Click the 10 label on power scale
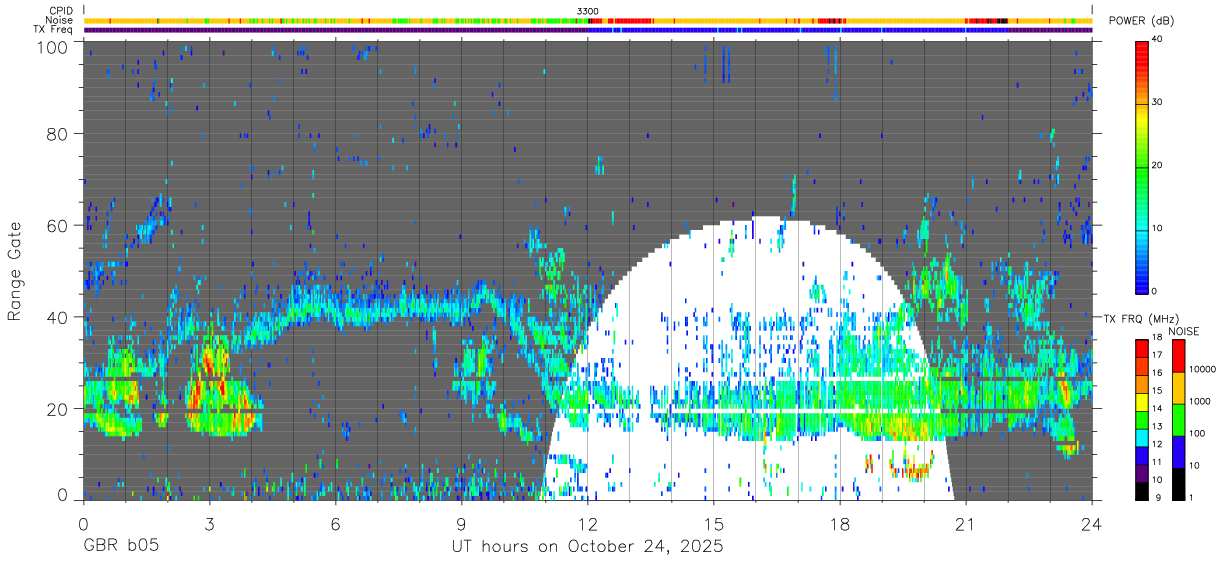The width and height of the screenshot is (1228, 567). pyautogui.click(x=1156, y=228)
